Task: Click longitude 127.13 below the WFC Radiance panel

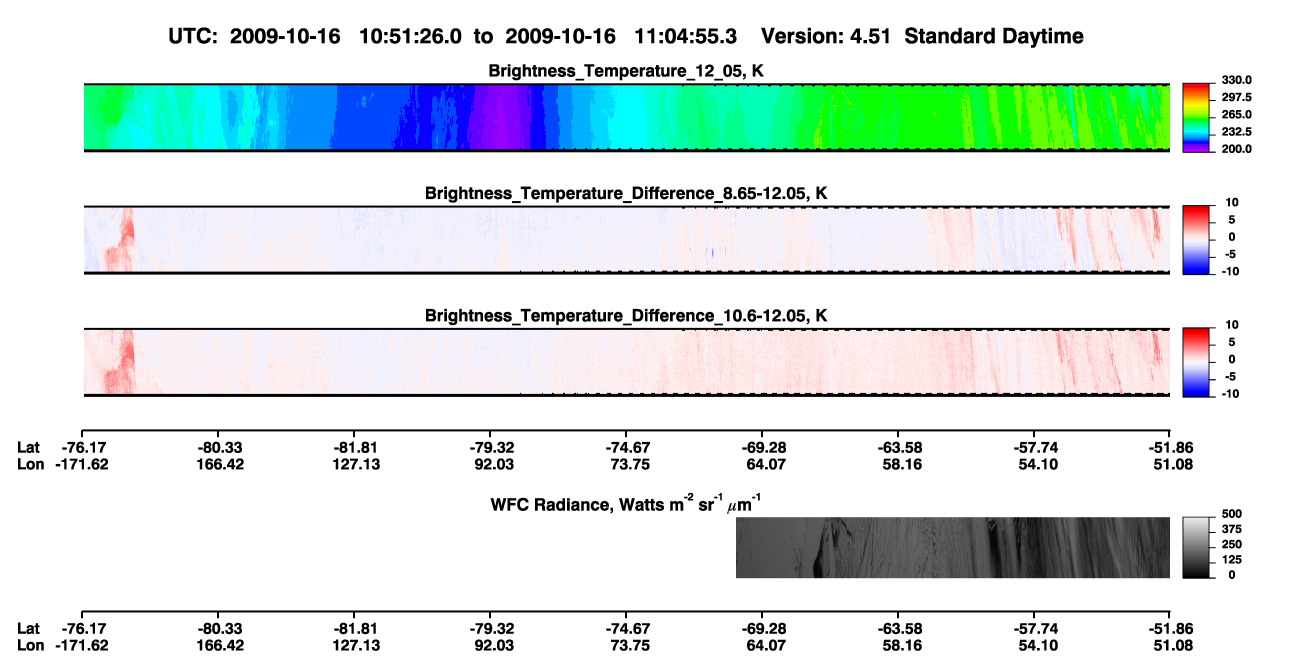Action: (x=356, y=646)
